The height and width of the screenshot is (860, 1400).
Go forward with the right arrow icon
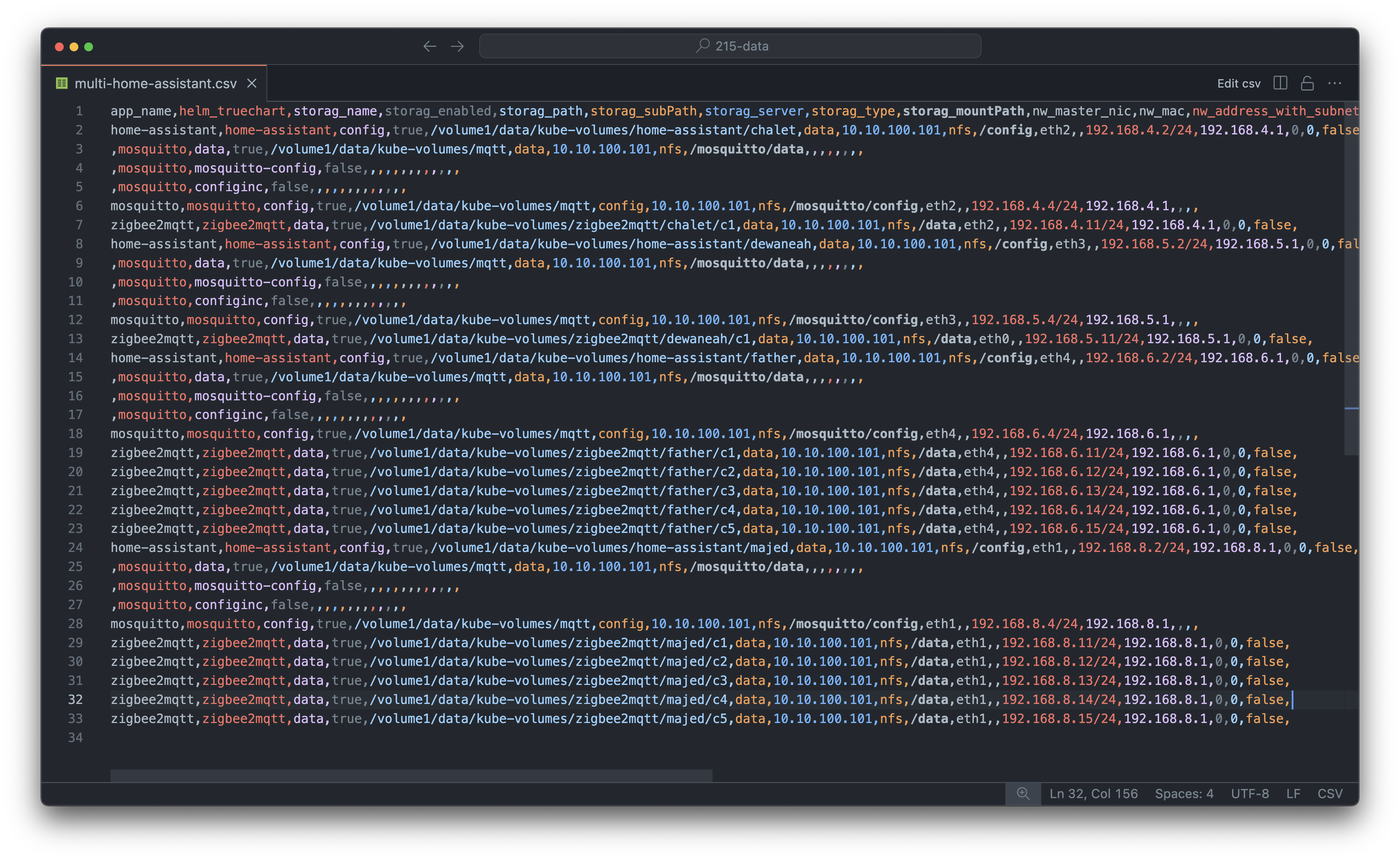click(x=458, y=46)
